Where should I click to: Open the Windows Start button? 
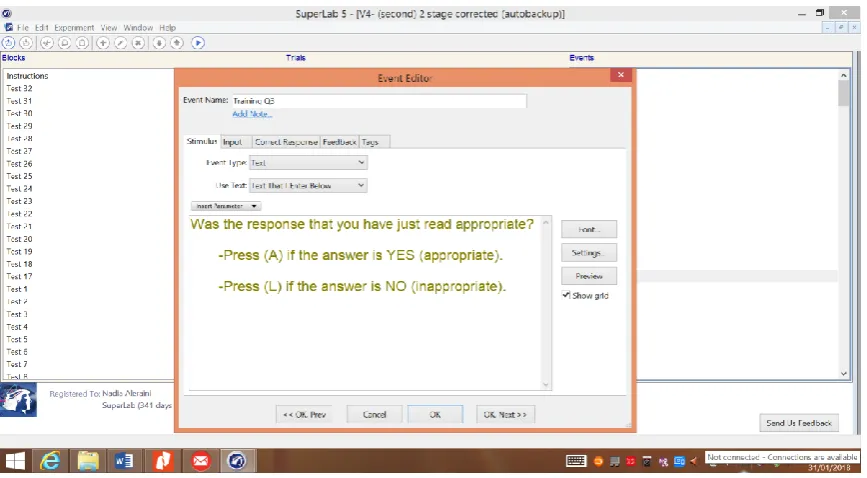click(15, 460)
